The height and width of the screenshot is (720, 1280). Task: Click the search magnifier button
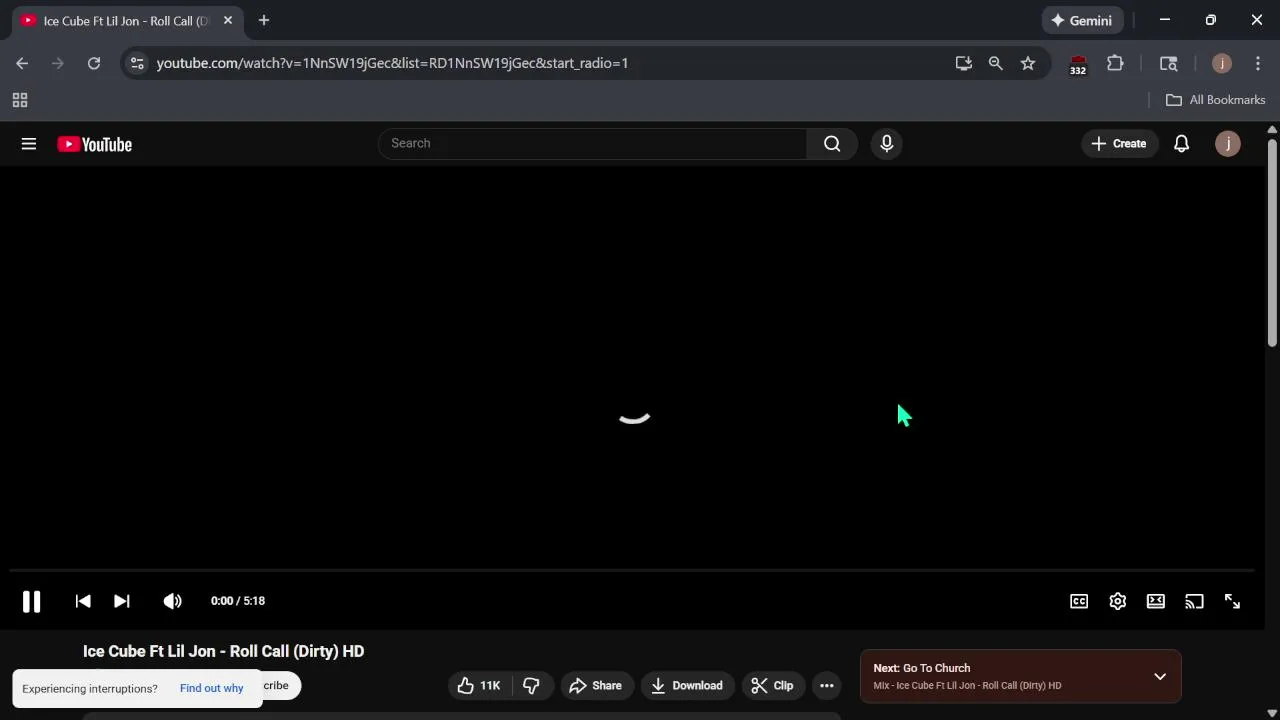832,143
